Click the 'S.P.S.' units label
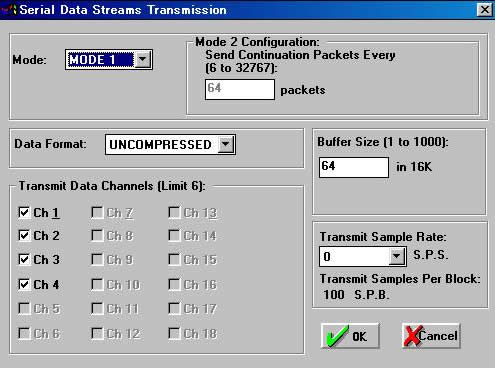Viewport: 495px width, 368px height. [x=431, y=255]
